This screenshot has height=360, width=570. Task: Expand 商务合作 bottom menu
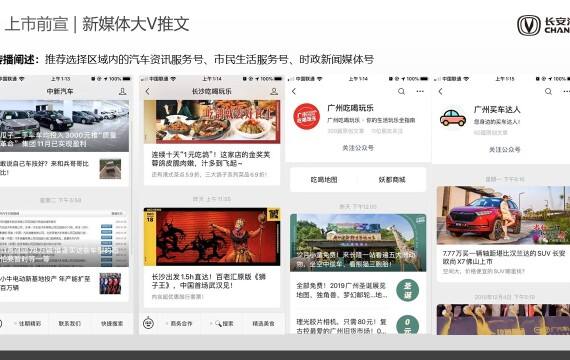pos(179,323)
